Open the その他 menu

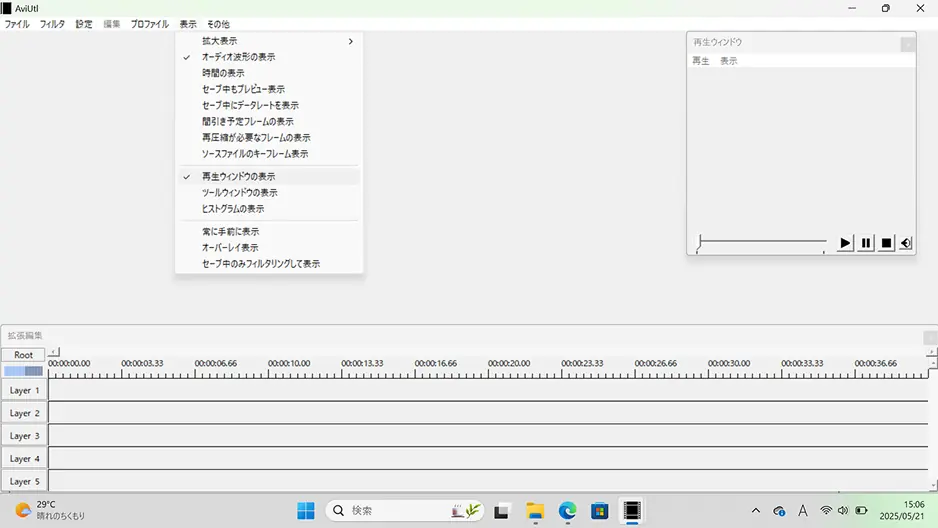[218, 24]
